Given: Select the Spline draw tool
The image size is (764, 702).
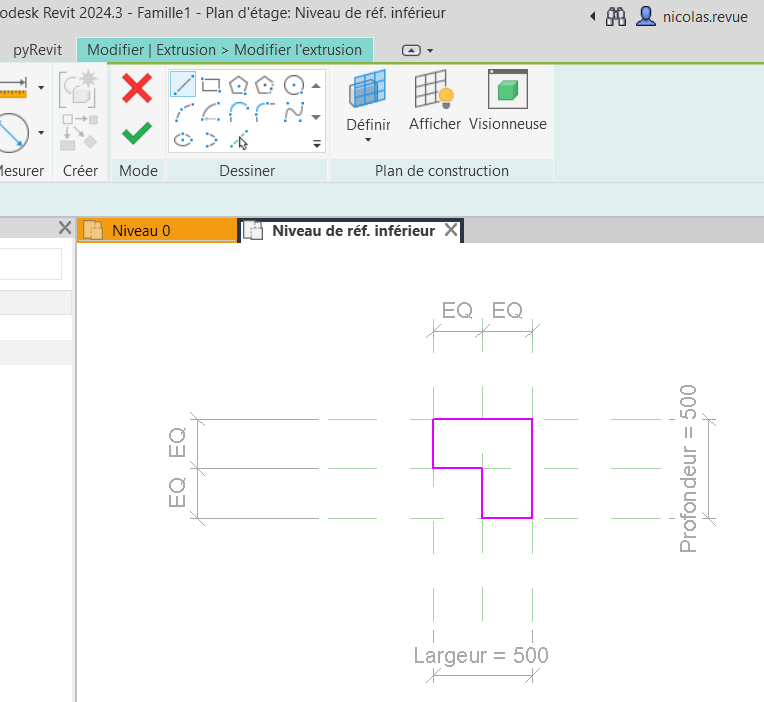Looking at the screenshot, I should coord(294,112).
